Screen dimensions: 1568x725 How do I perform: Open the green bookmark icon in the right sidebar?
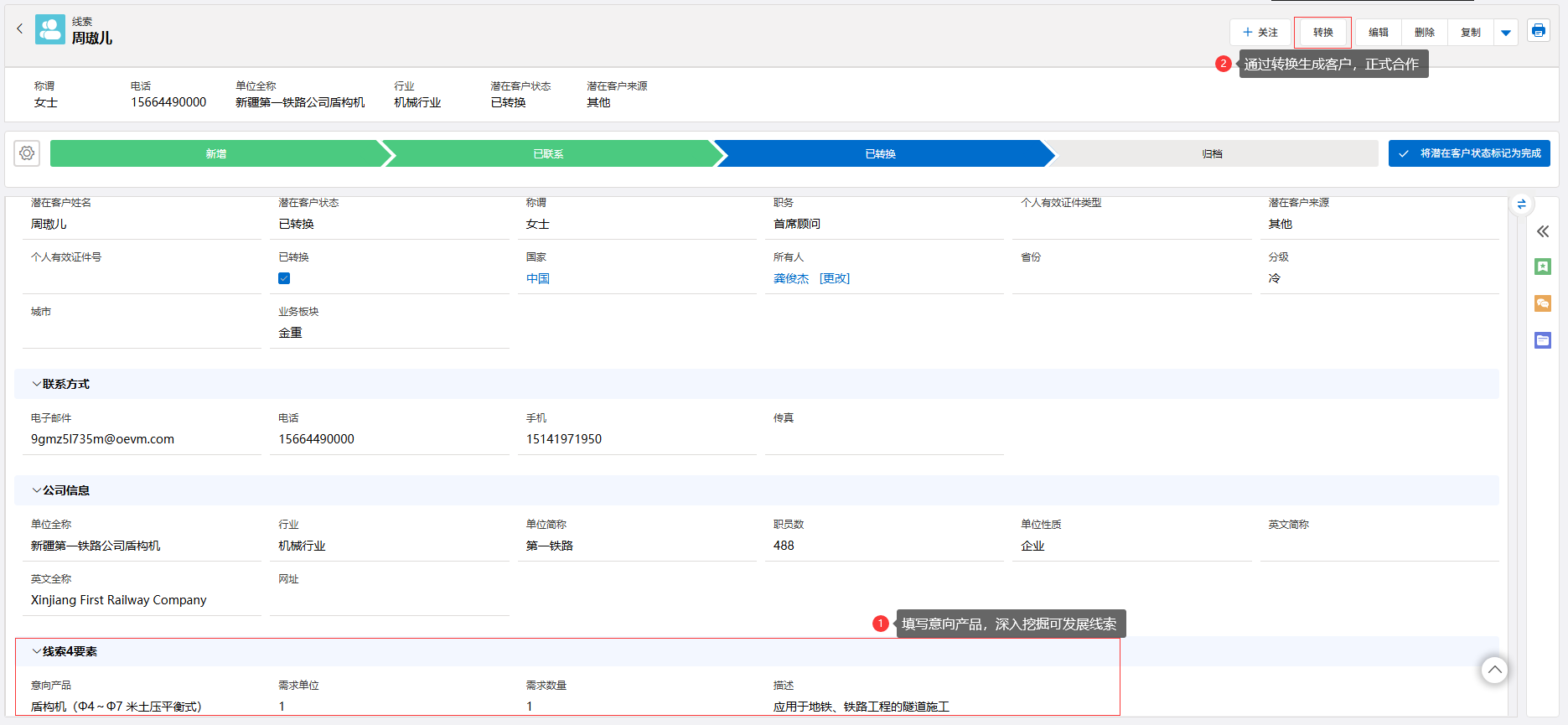click(x=1543, y=267)
